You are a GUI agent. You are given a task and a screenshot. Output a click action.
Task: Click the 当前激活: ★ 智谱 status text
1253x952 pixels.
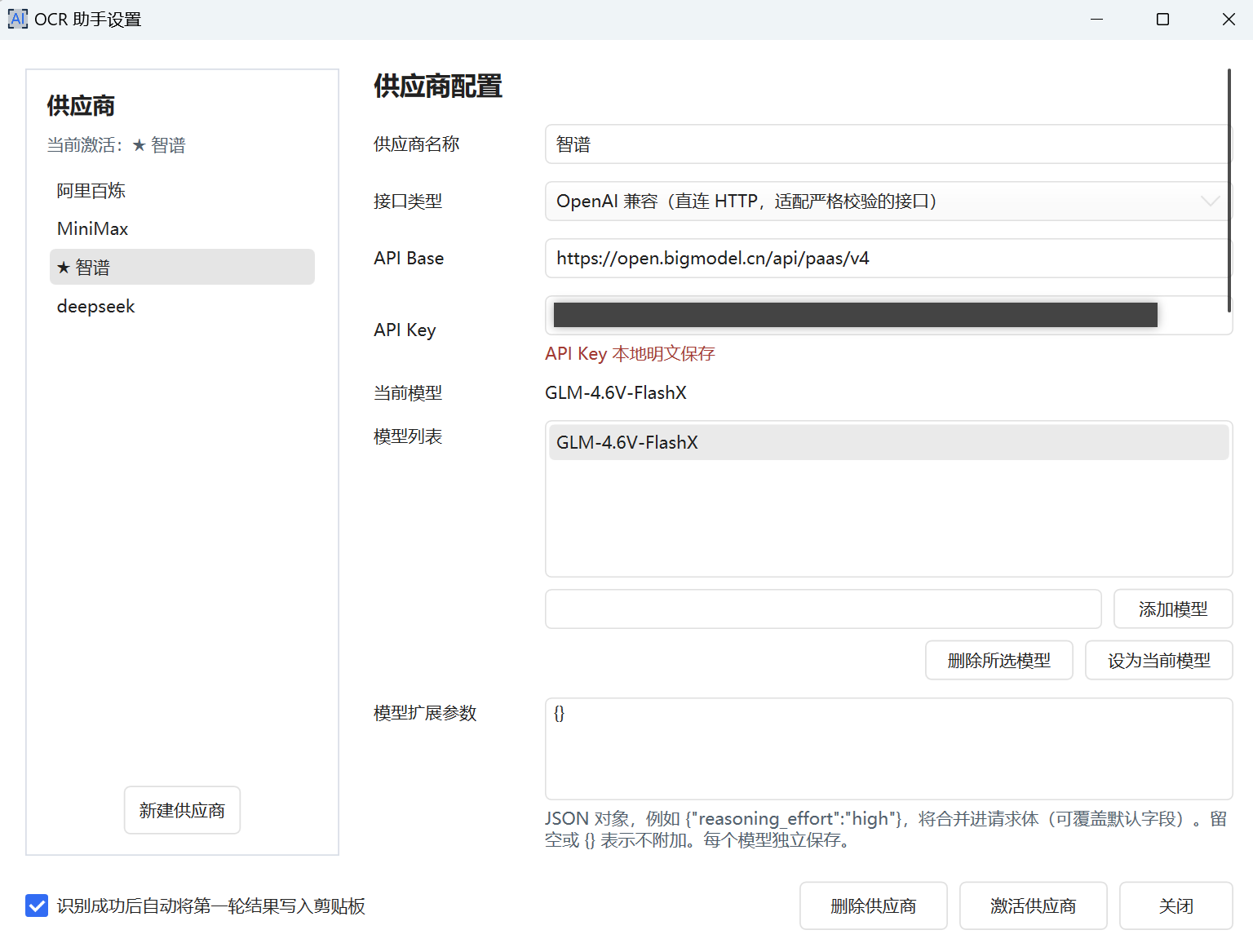pos(116,145)
